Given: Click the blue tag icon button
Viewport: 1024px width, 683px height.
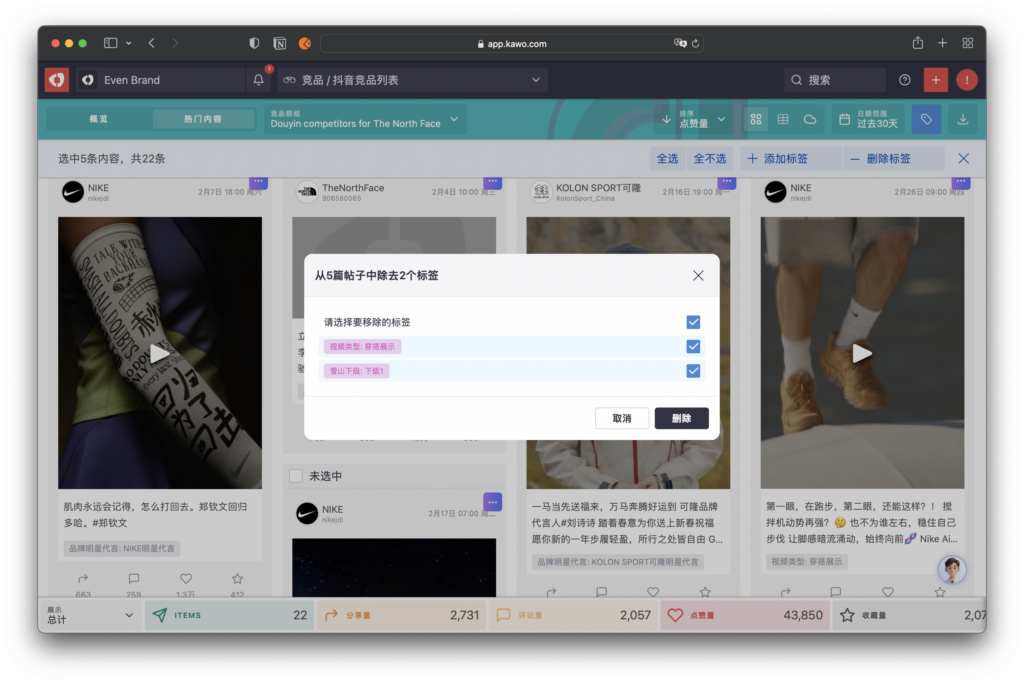Looking at the screenshot, I should click(926, 120).
